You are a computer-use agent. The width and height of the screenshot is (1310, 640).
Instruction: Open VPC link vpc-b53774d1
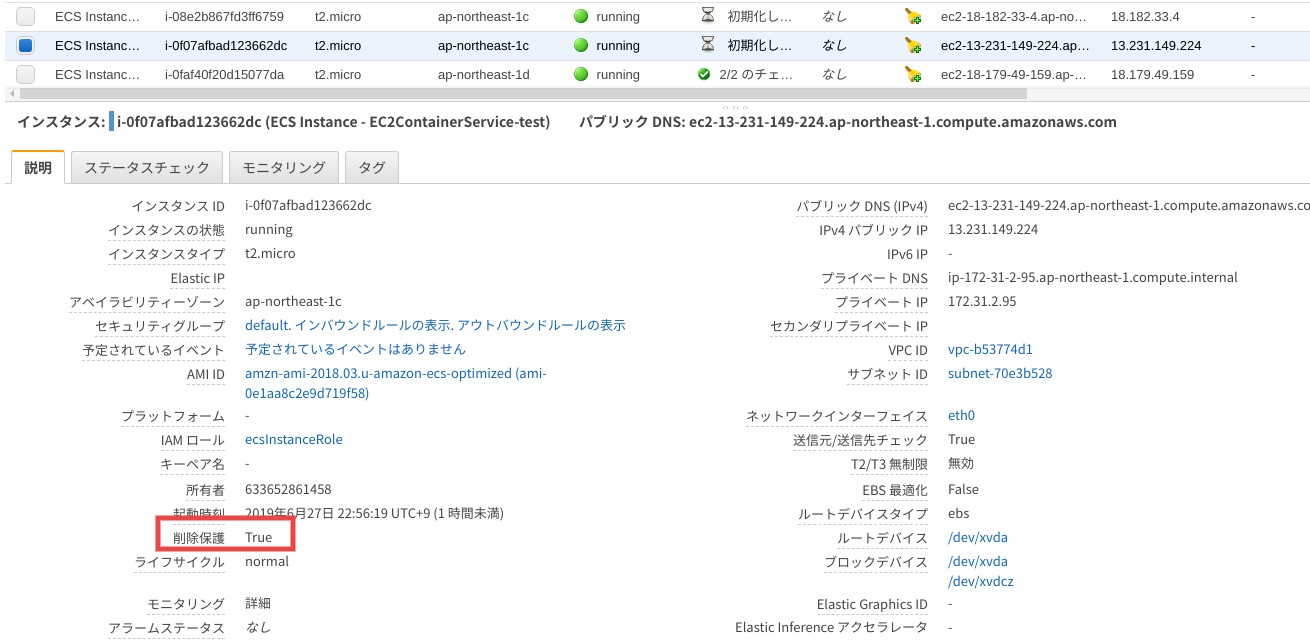[990, 350]
